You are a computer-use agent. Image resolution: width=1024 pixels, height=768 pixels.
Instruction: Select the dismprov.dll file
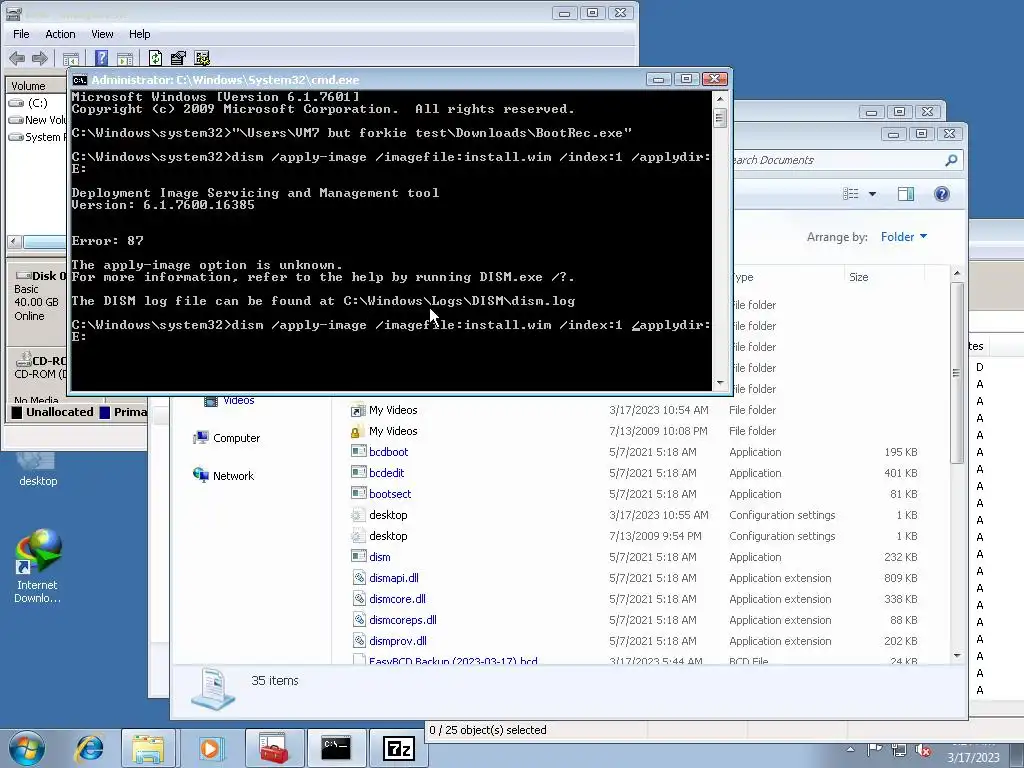click(635, 641)
